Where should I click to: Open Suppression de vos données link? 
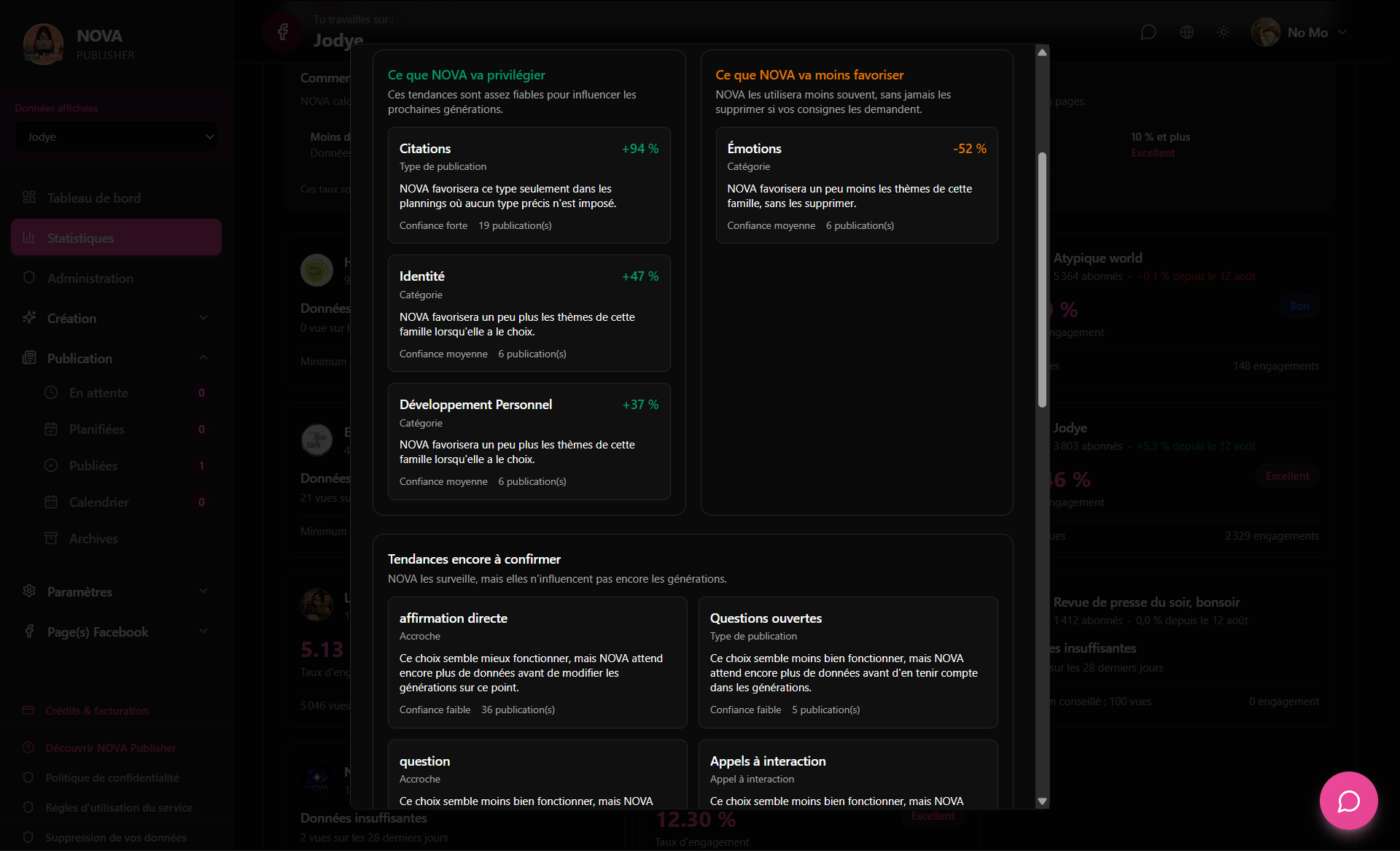coord(116,838)
